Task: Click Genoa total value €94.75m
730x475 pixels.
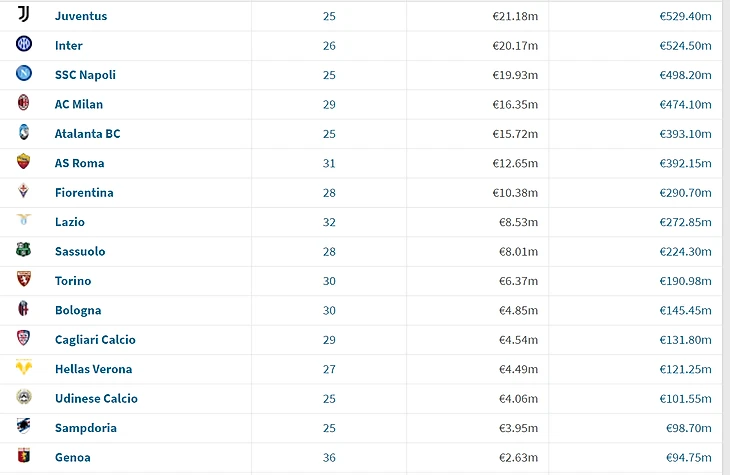Action: 688,458
